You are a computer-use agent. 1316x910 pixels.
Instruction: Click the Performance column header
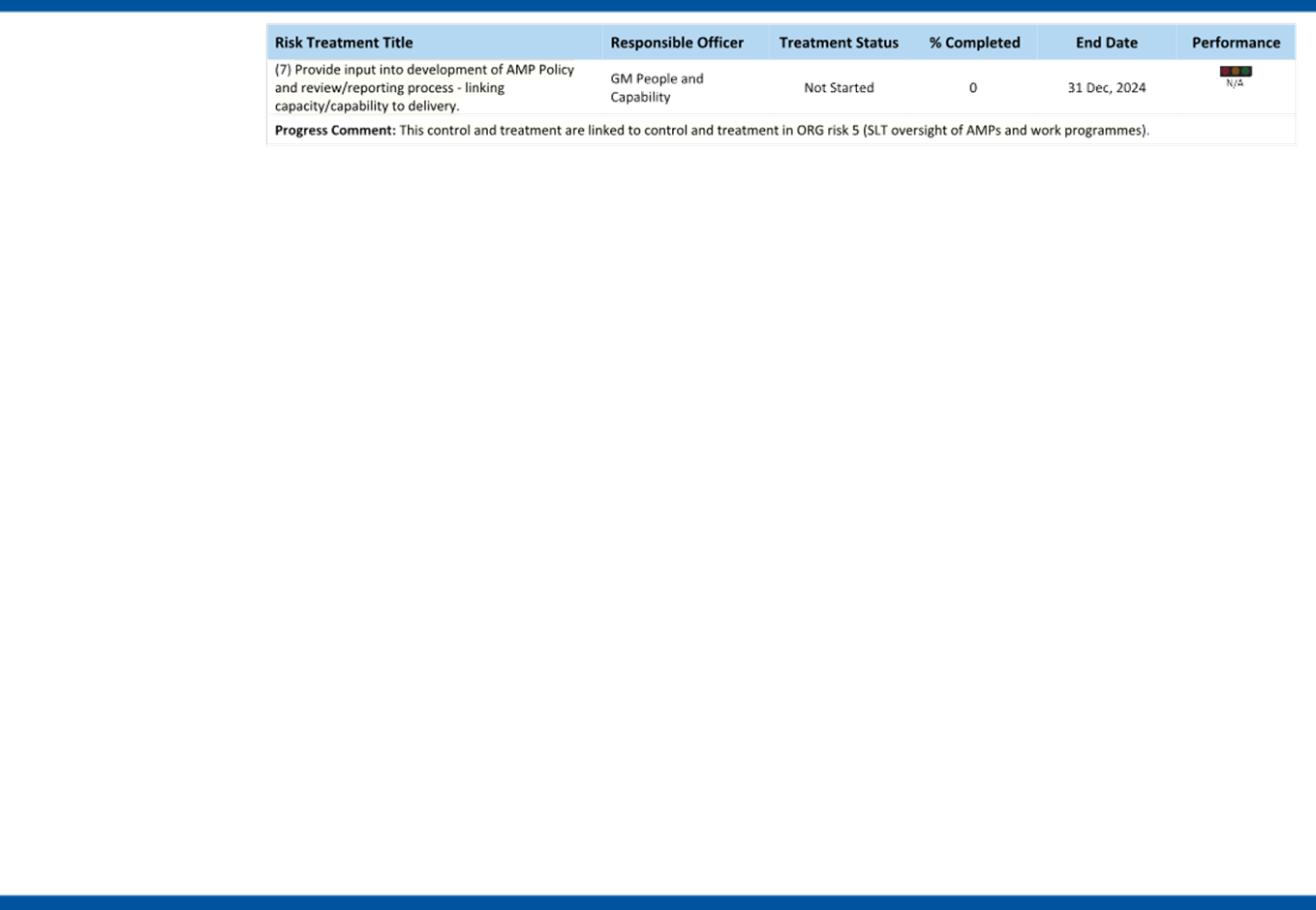1236,43
